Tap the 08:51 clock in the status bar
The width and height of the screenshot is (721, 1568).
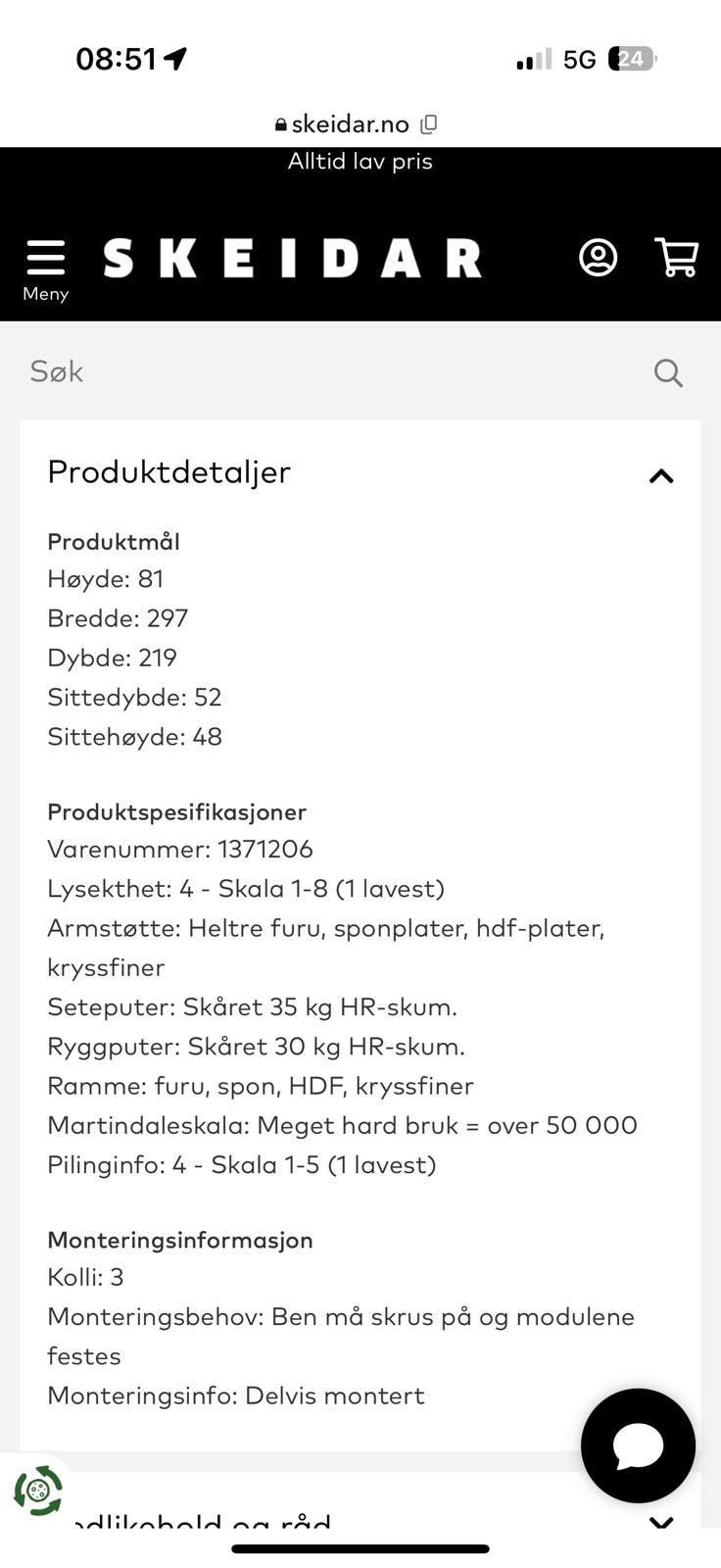(x=116, y=59)
